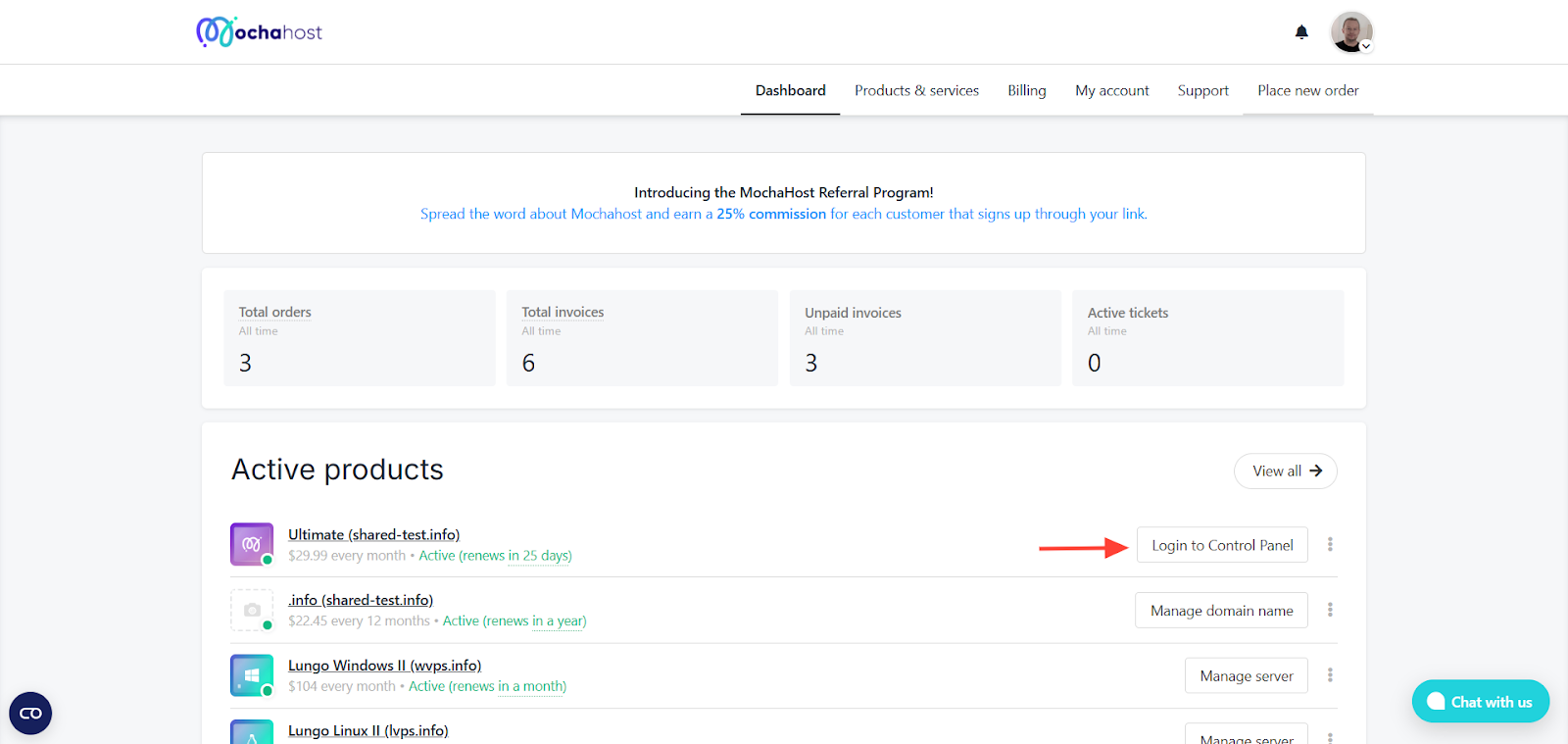Open the .info (shared-test.info) link

(x=361, y=600)
